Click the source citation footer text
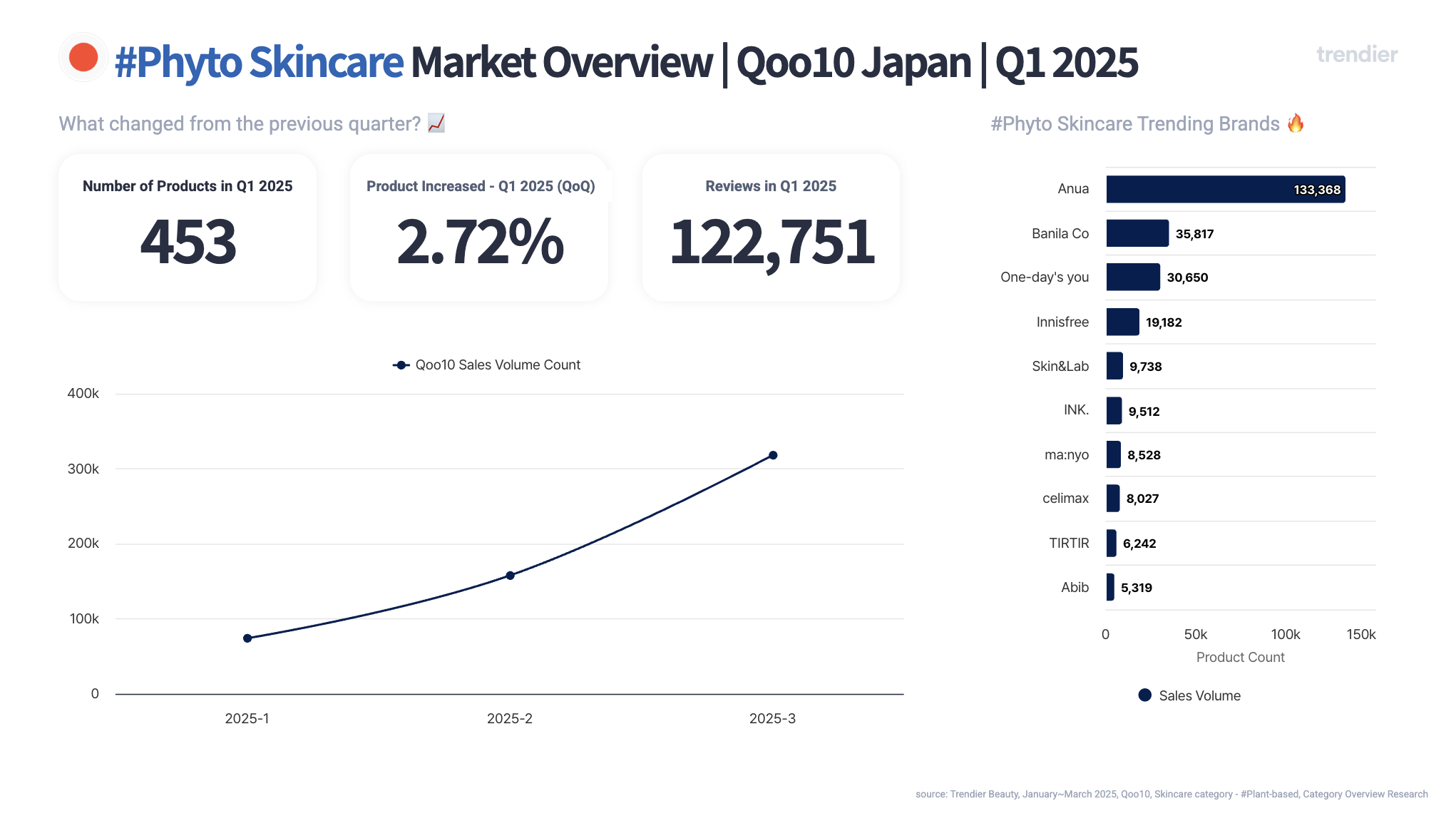Viewport: 1456px width, 816px height. click(x=1172, y=794)
